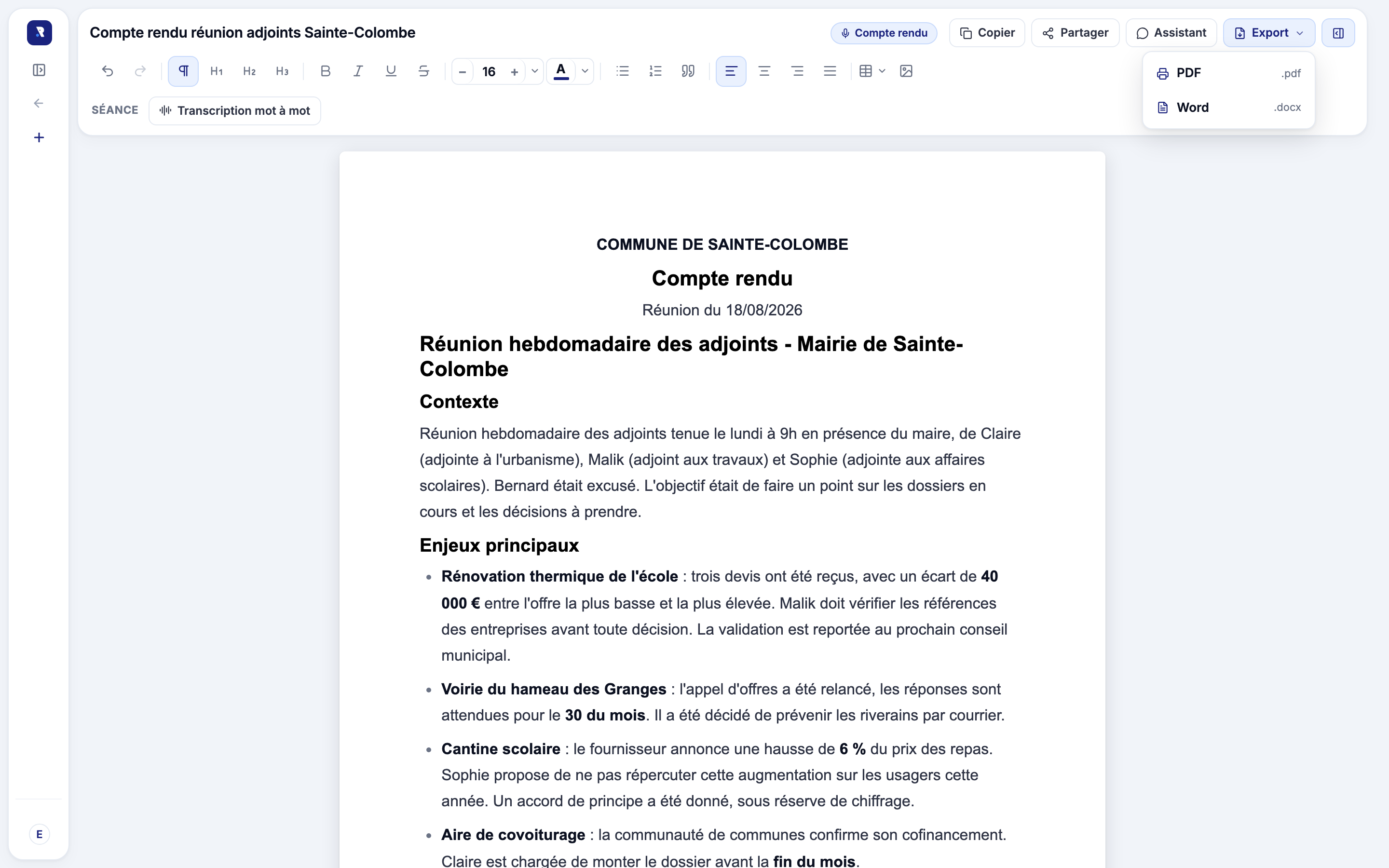Expand the table options chevron
This screenshot has width=1389, height=868.
(x=882, y=71)
